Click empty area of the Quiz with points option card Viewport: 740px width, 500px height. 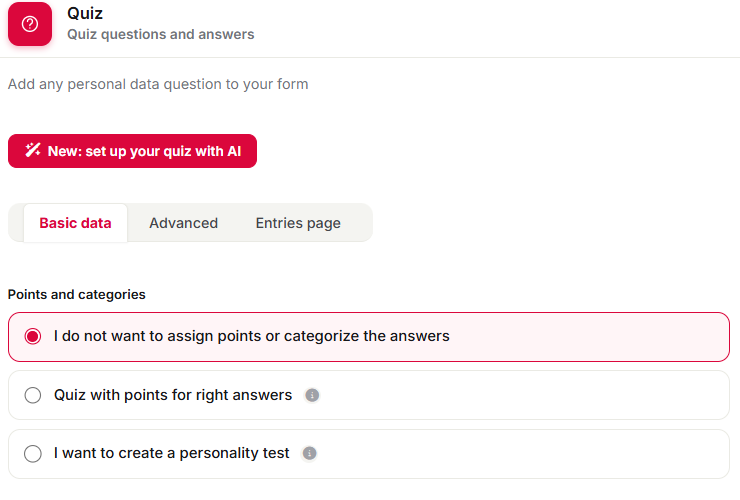point(519,395)
